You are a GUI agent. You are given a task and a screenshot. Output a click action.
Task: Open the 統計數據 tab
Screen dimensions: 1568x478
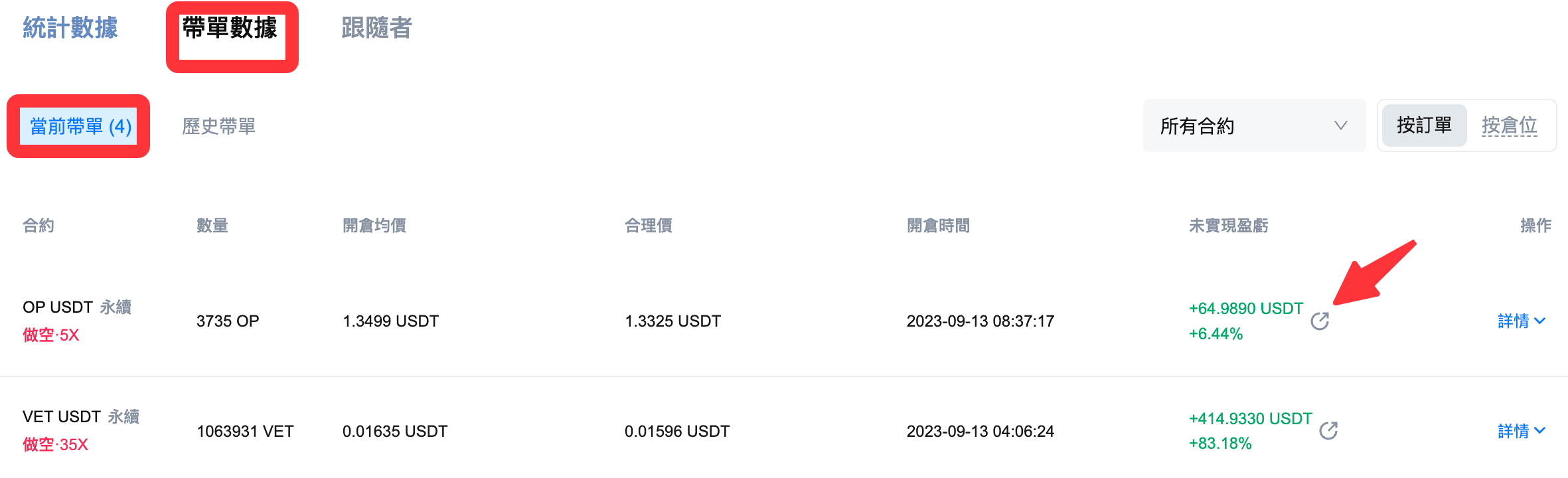click(x=70, y=28)
